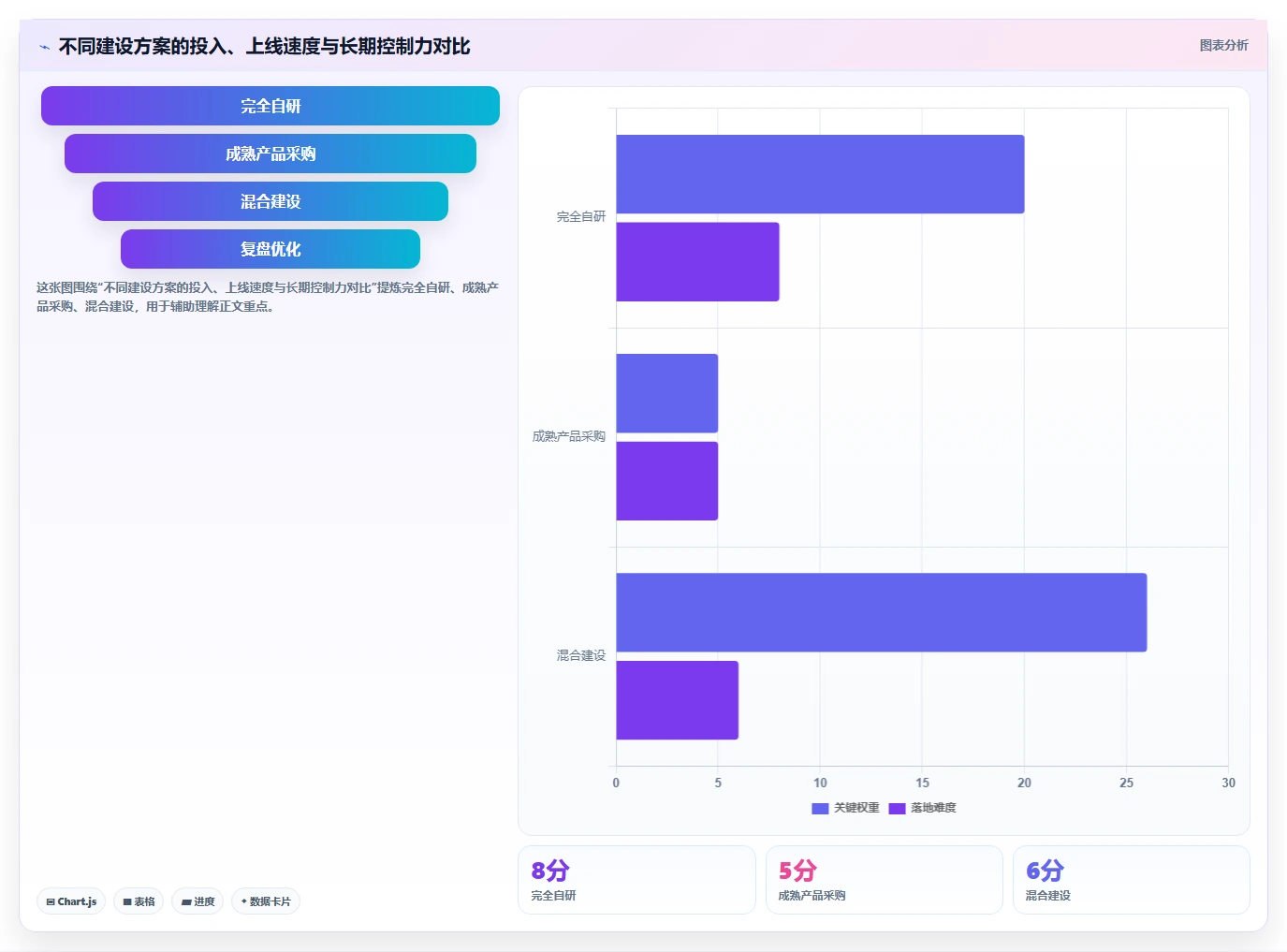Click the small icon before the title
This screenshot has width=1287, height=952.
[x=44, y=47]
